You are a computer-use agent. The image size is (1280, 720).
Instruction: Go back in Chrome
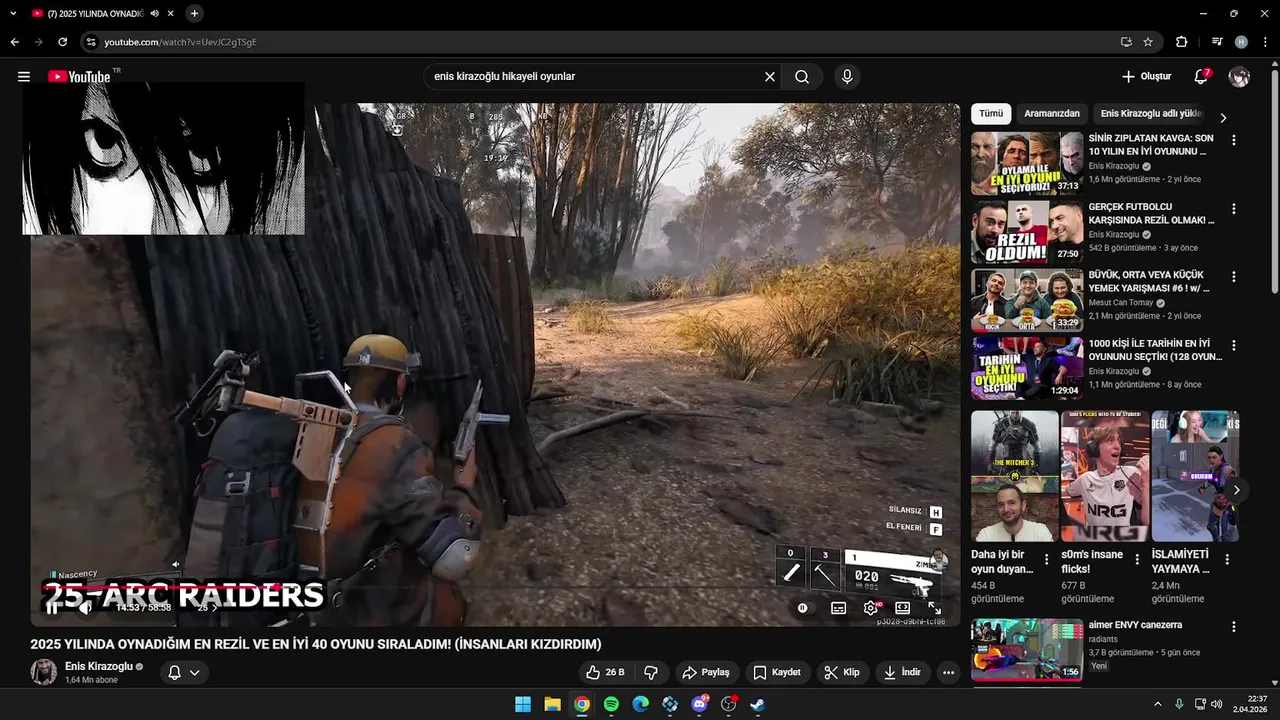click(x=14, y=42)
